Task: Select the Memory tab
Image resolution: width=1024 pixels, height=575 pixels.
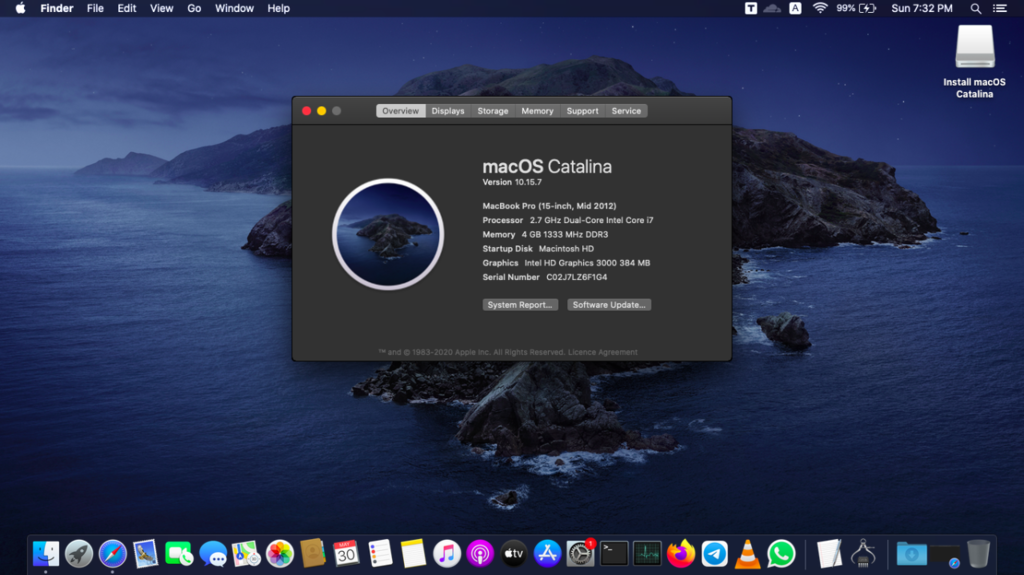Action: point(537,111)
